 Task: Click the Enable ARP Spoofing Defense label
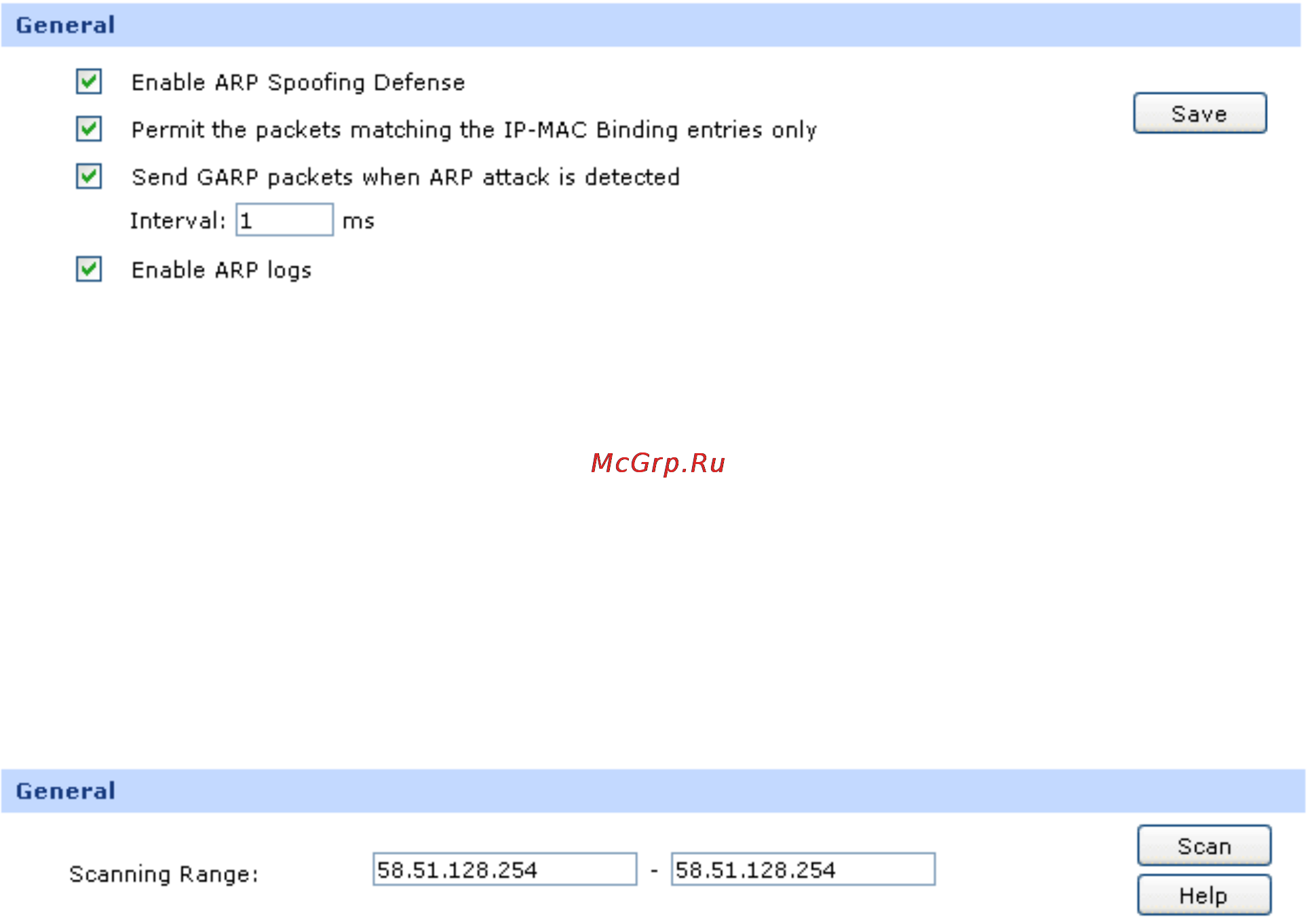coord(299,83)
